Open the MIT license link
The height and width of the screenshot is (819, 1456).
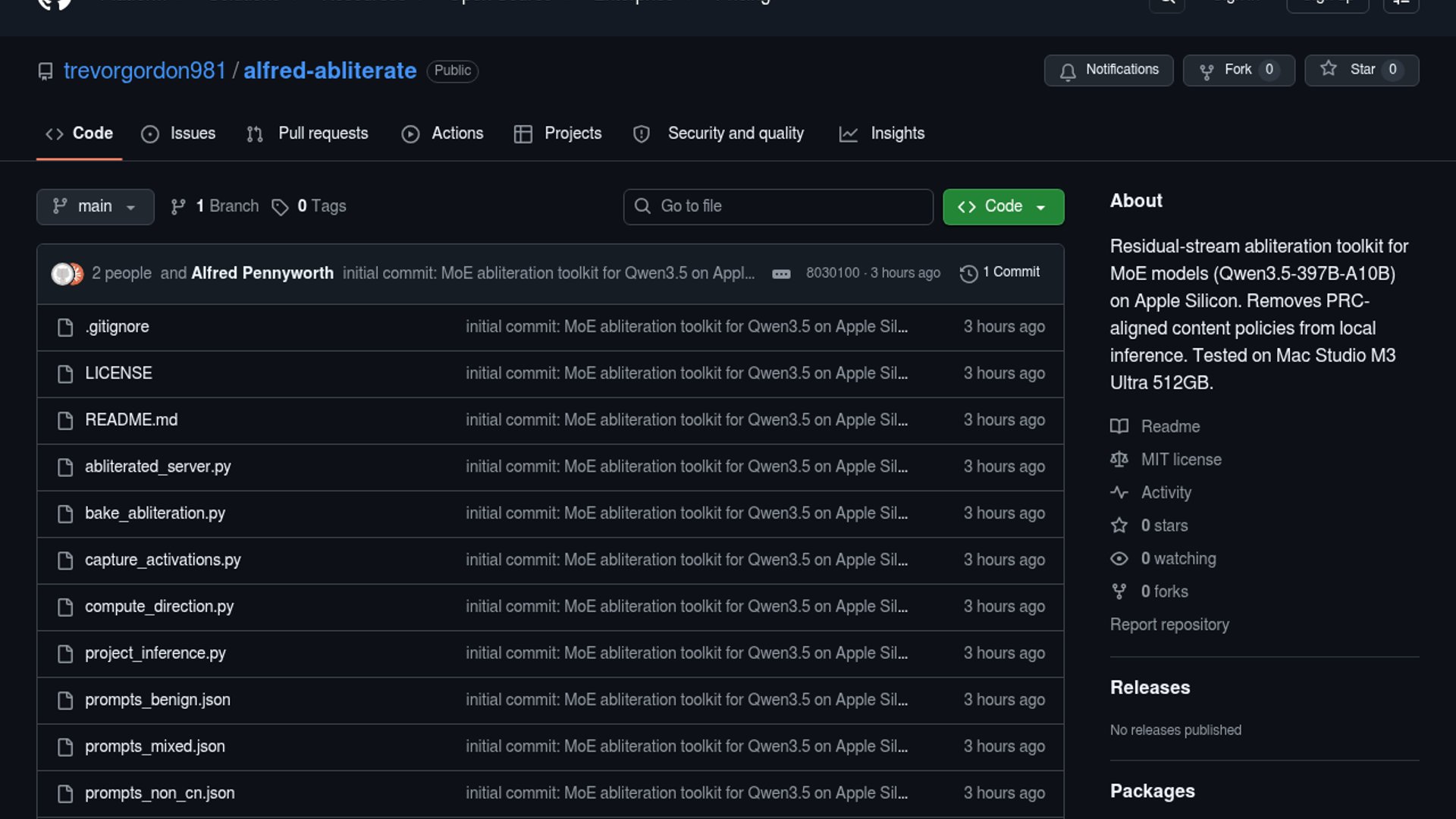[x=1181, y=460]
